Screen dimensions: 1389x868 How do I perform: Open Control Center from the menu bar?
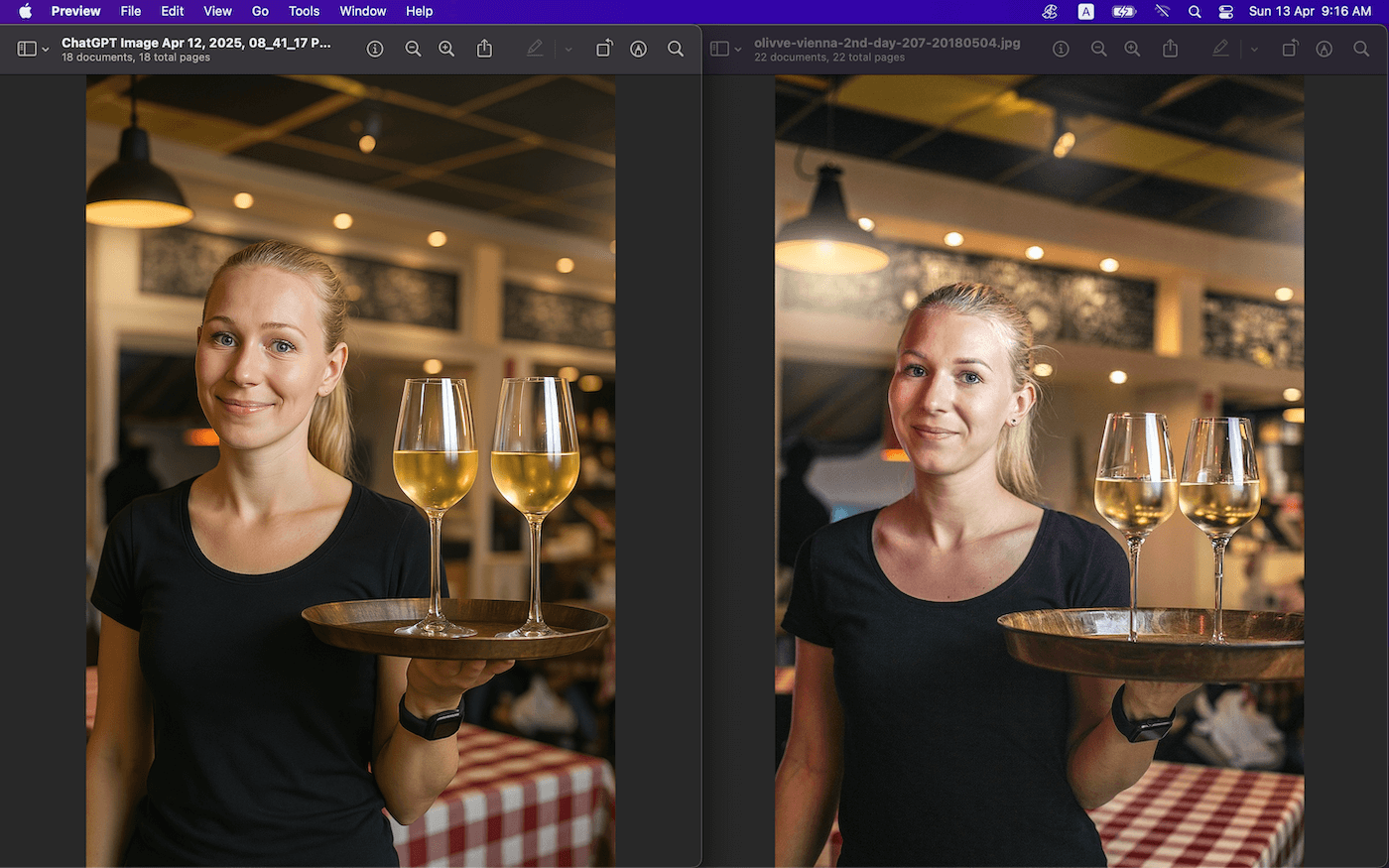pos(1225,11)
